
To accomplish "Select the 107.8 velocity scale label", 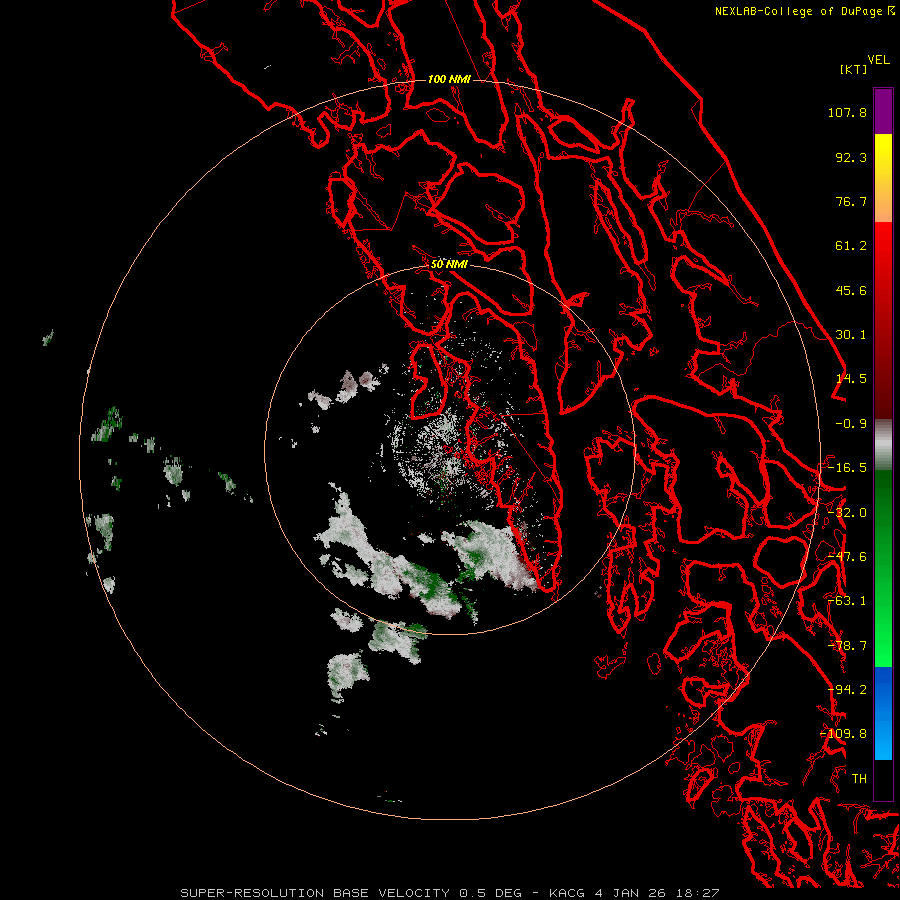I will pos(847,112).
